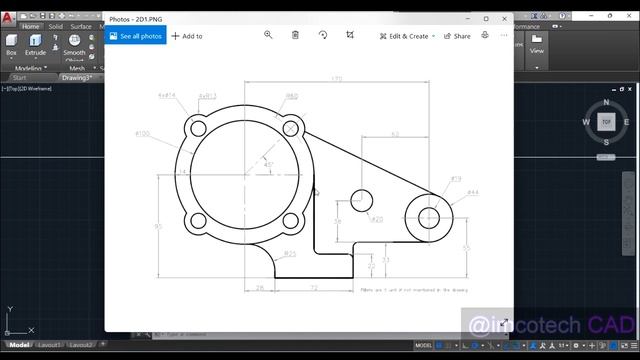Switch to the Model layout tab
The height and width of the screenshot is (360, 640).
(19, 345)
